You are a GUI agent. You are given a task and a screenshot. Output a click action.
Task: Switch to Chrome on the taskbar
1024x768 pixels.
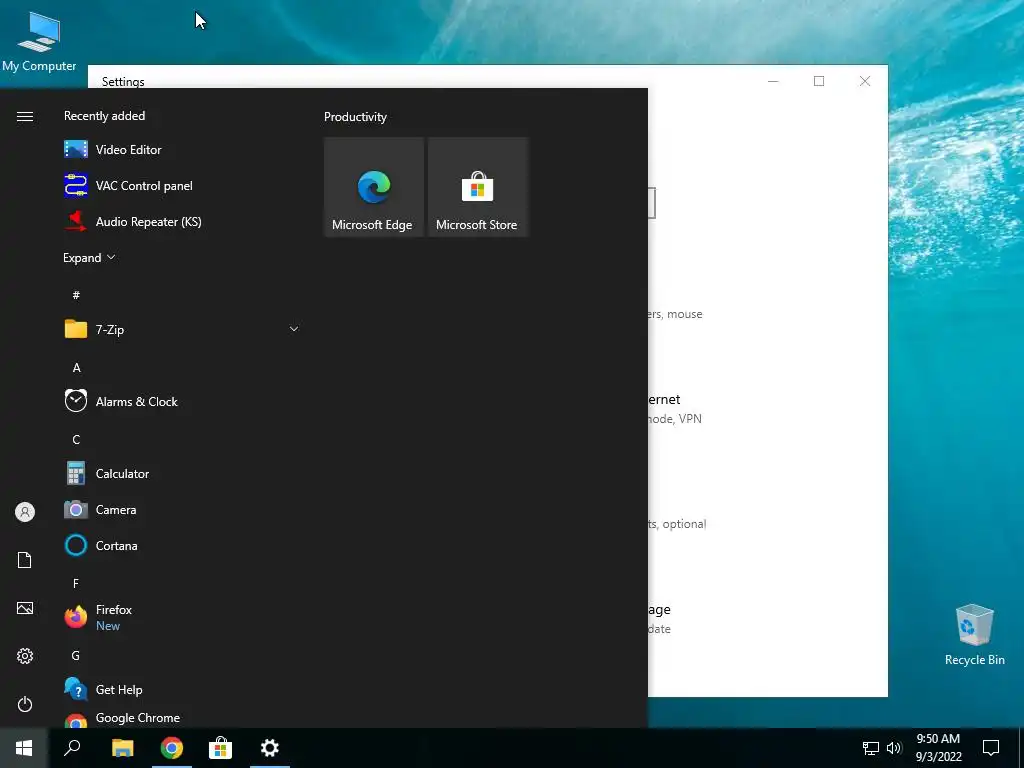[172, 748]
